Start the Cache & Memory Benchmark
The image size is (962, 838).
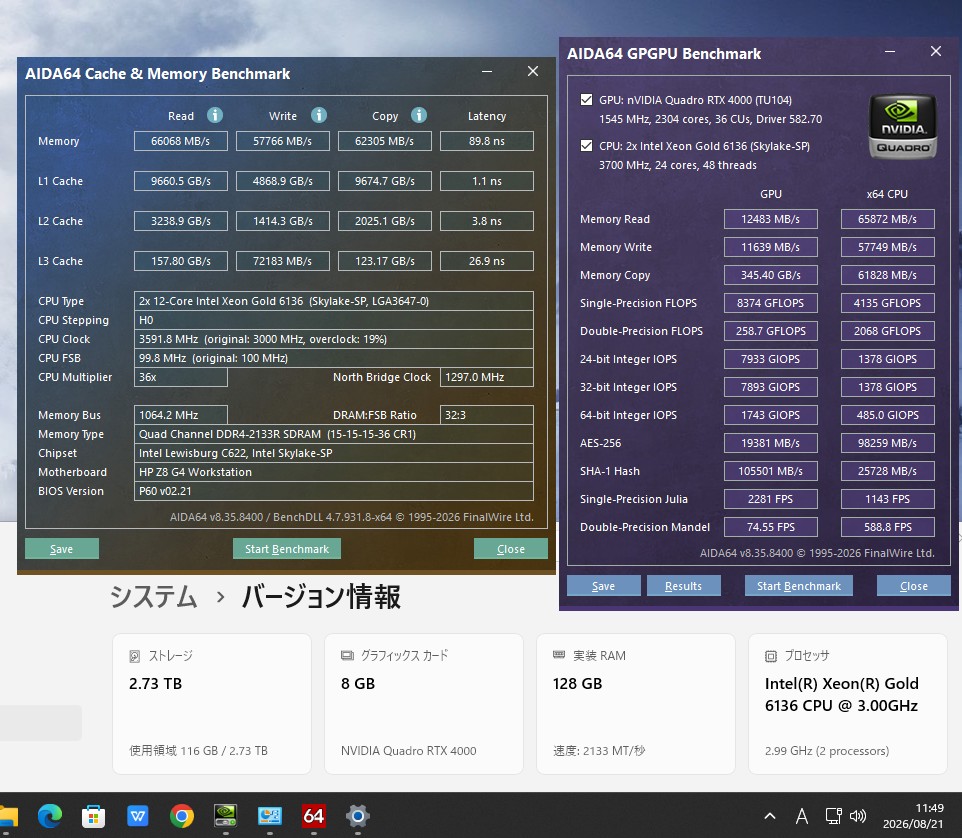(x=287, y=548)
